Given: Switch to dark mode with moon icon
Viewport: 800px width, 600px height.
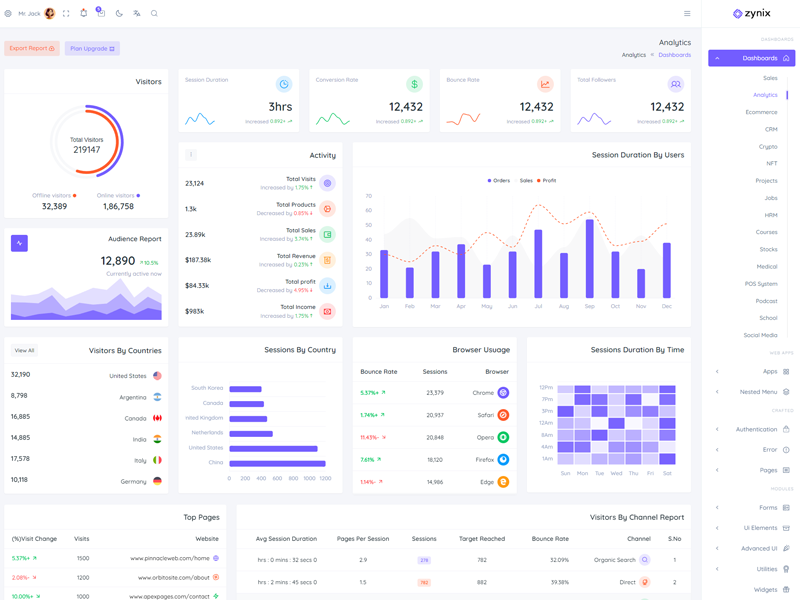Looking at the screenshot, I should [119, 14].
